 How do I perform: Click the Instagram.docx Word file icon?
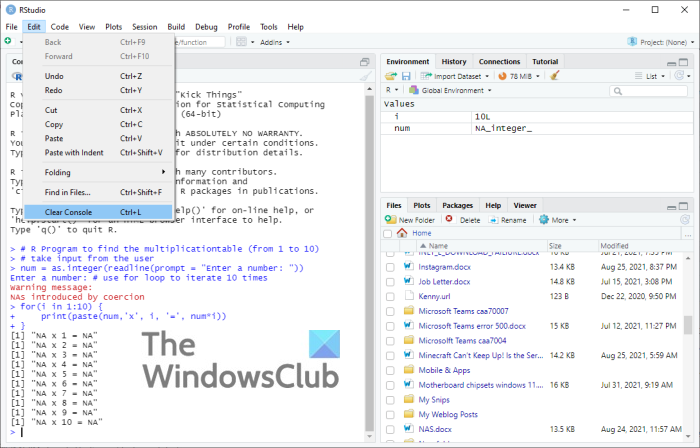(408, 266)
